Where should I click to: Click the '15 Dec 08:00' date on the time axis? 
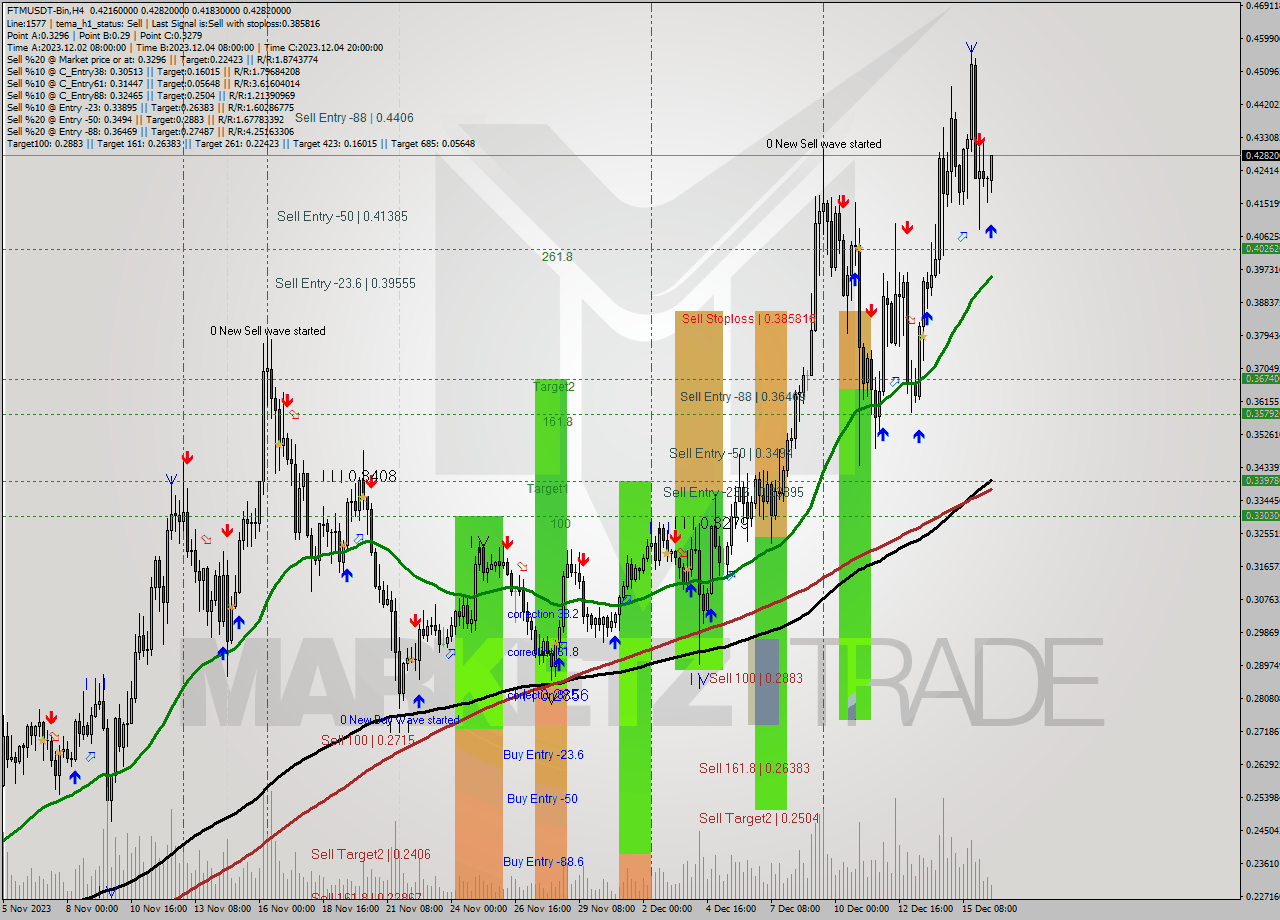(x=990, y=909)
